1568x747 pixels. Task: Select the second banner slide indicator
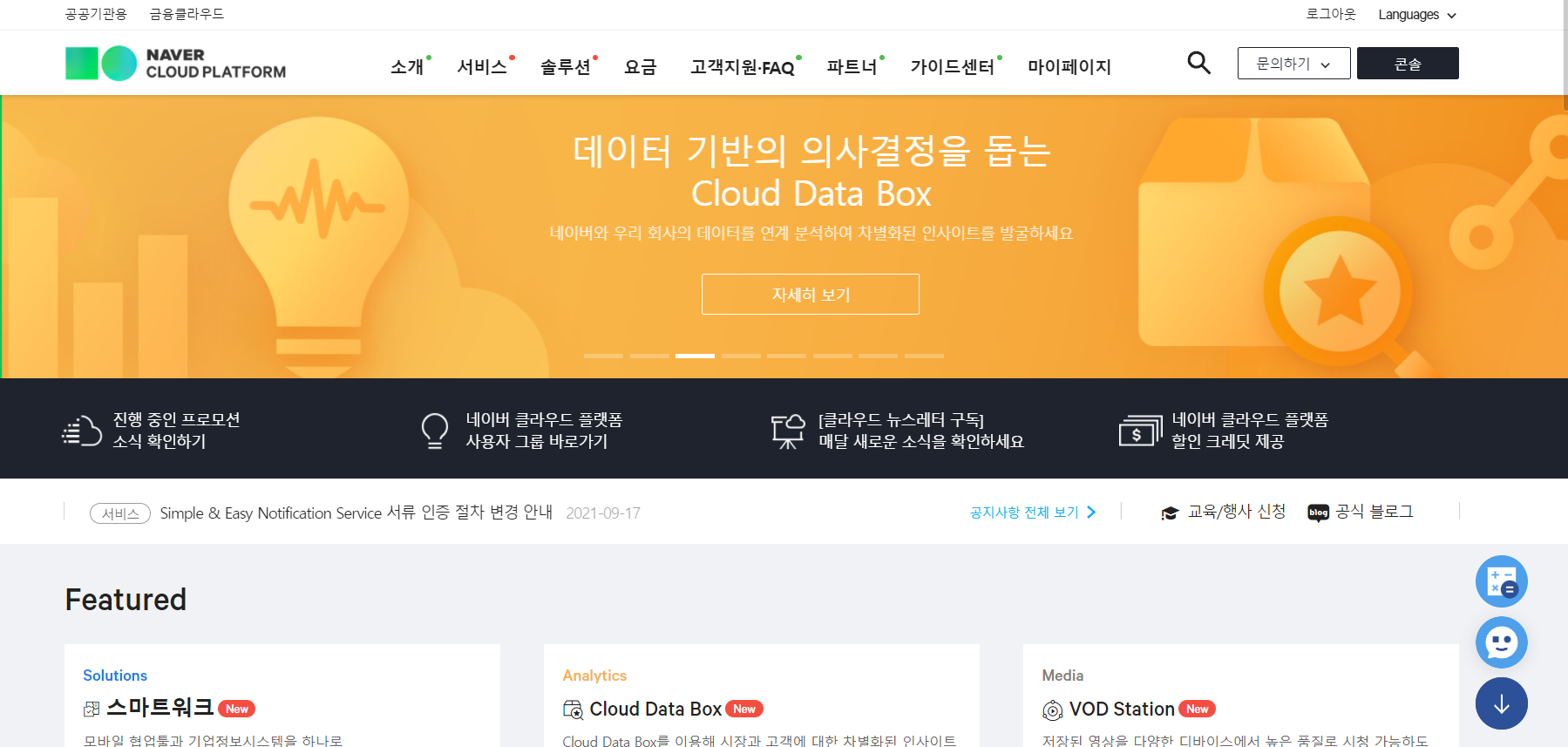coord(649,356)
